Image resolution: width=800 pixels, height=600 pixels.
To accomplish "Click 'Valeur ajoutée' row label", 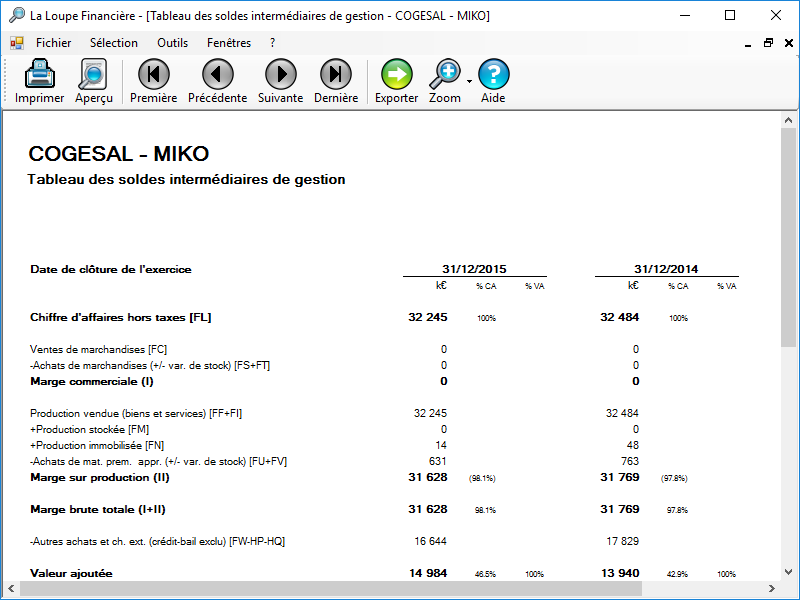I will [x=71, y=573].
